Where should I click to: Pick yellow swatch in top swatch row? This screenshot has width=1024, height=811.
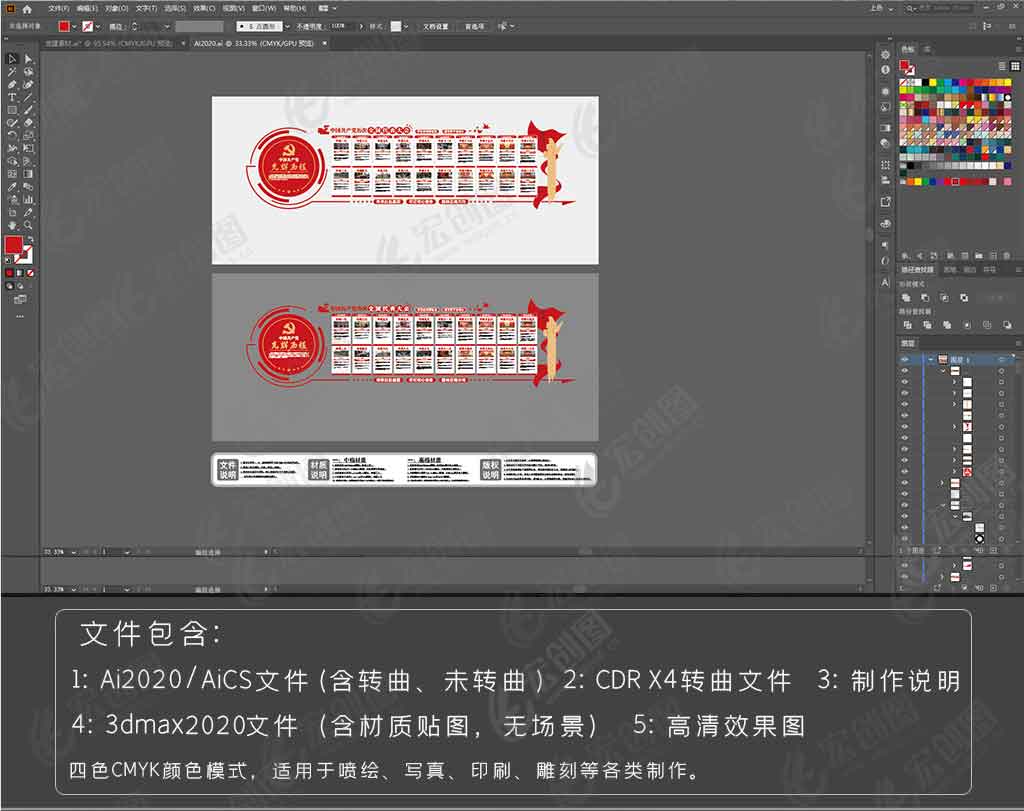933,82
